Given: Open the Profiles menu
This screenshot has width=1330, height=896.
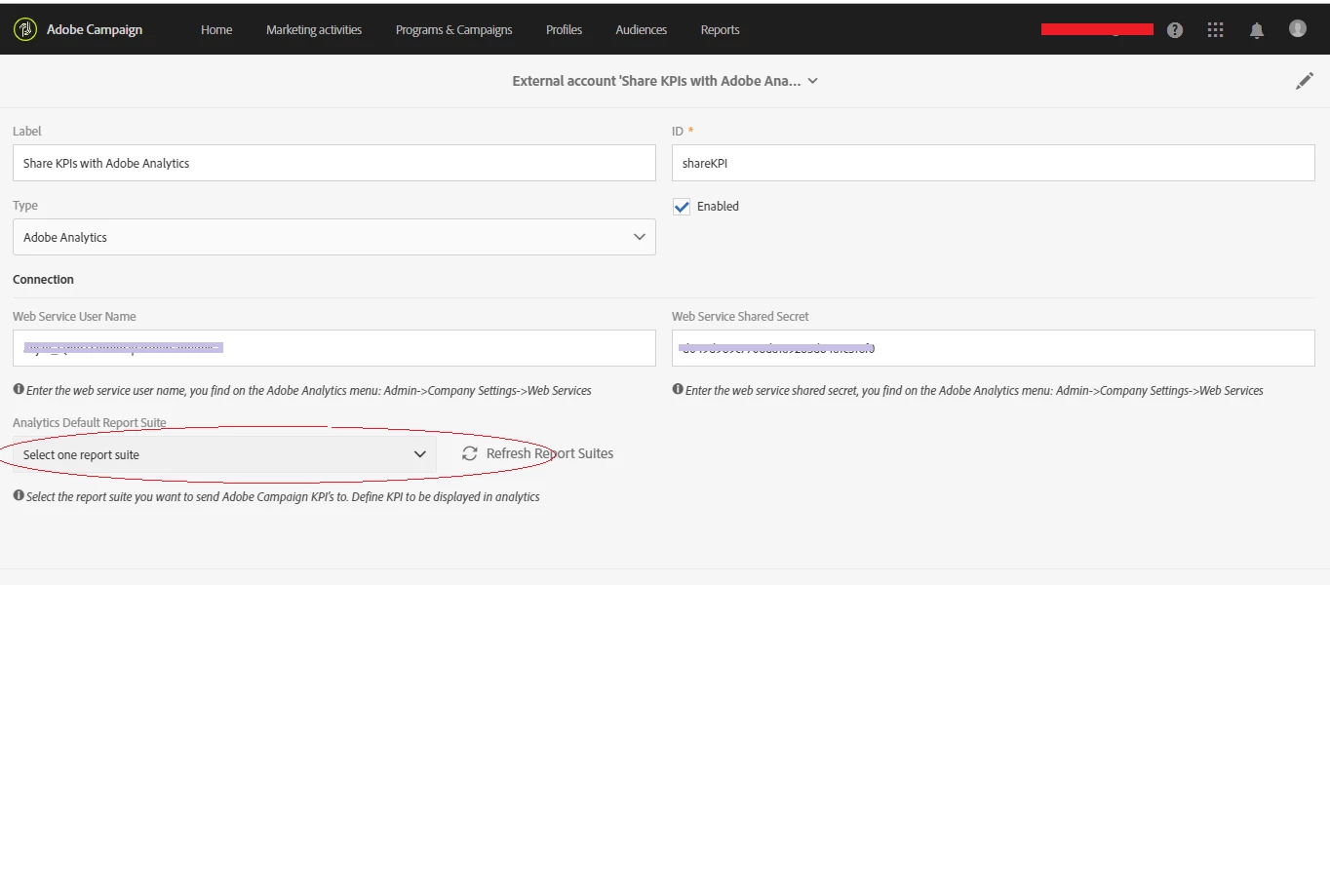Looking at the screenshot, I should [x=564, y=30].
